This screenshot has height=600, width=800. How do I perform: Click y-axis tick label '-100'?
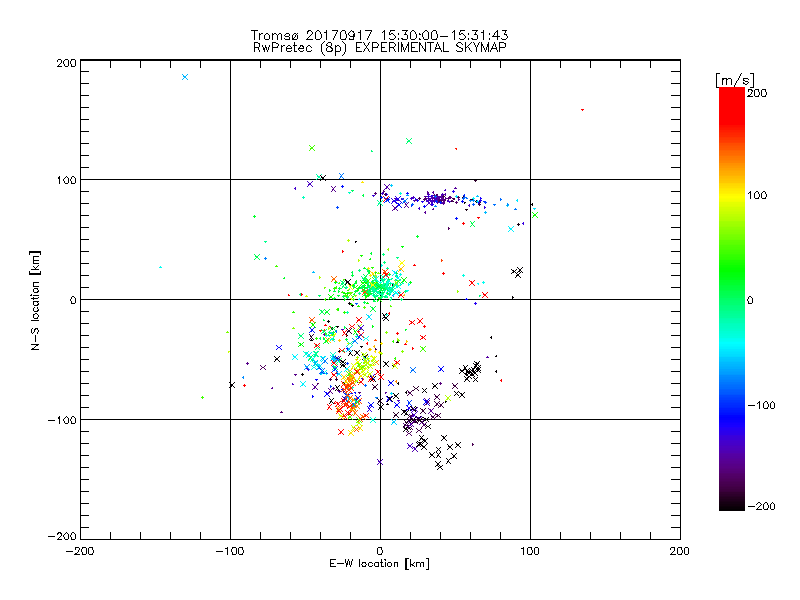[62, 420]
